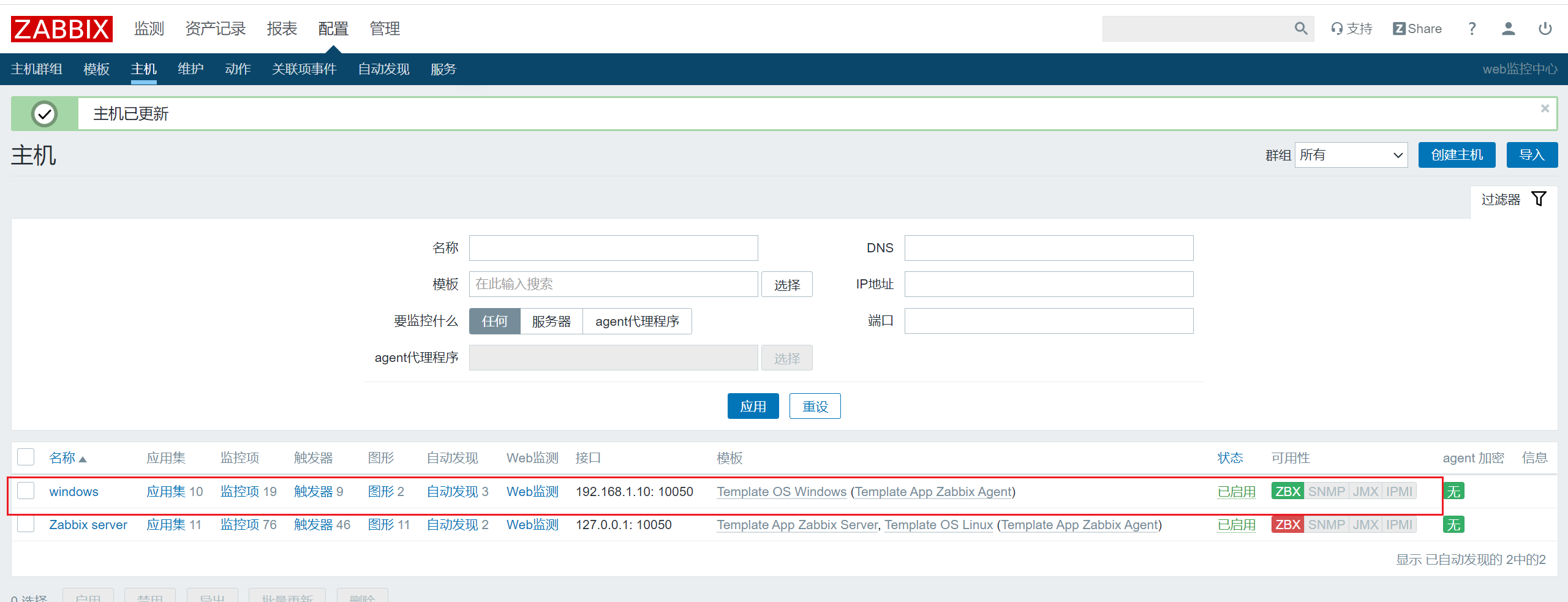Image resolution: width=1568 pixels, height=602 pixels.
Task: Click the 应用 filter button
Action: pos(753,406)
